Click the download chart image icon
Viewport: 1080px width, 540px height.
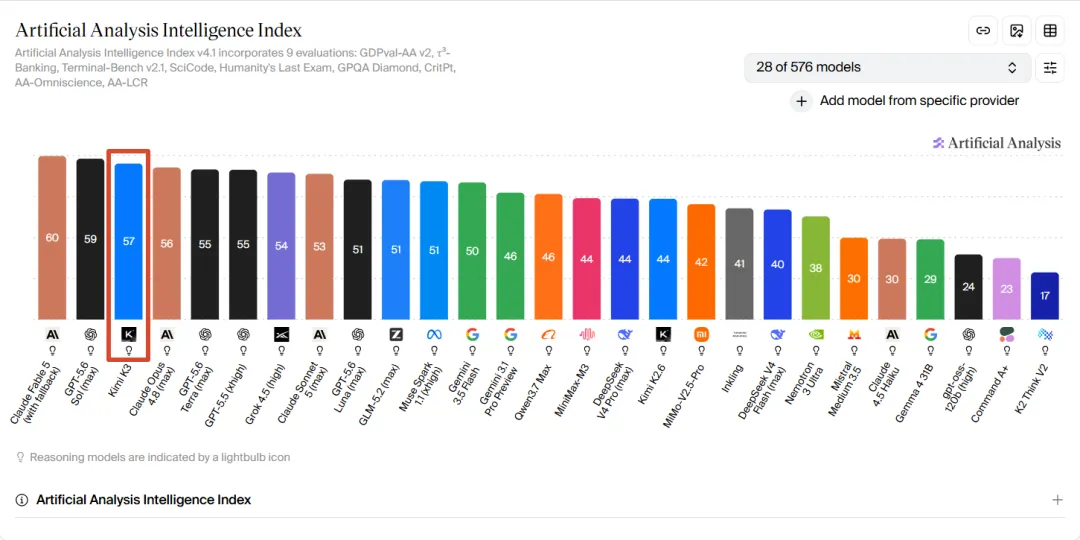point(1017,30)
